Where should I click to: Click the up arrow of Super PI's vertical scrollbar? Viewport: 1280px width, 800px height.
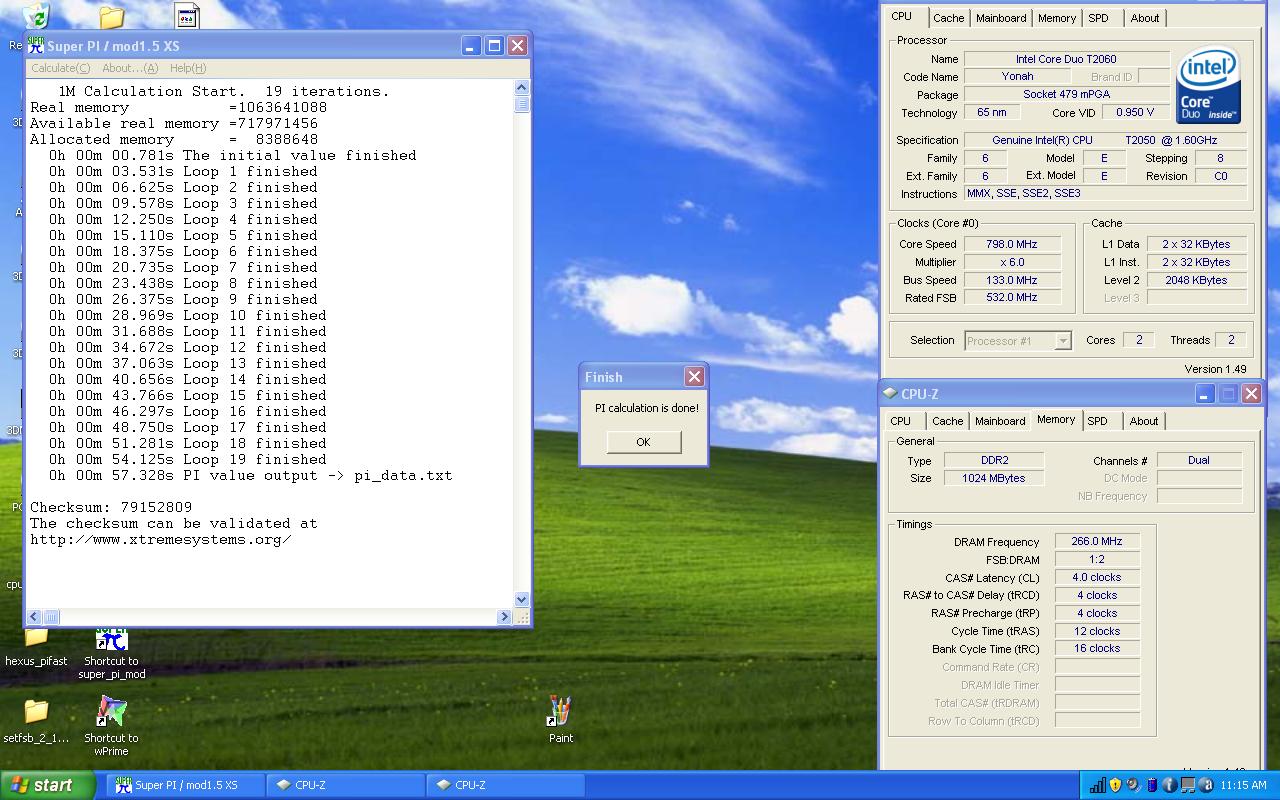pos(521,89)
